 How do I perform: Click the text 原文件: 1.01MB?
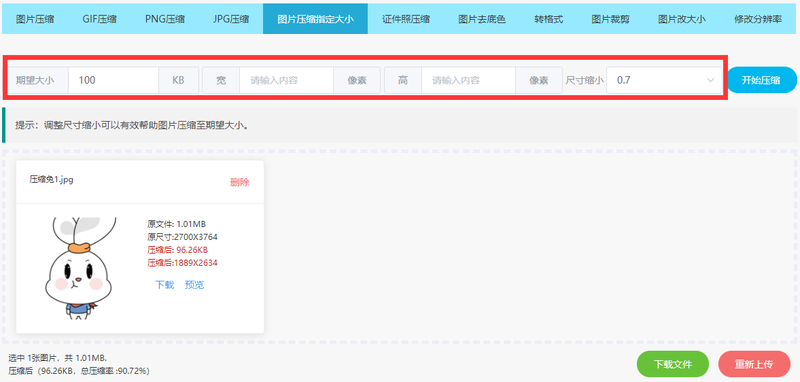click(x=177, y=224)
